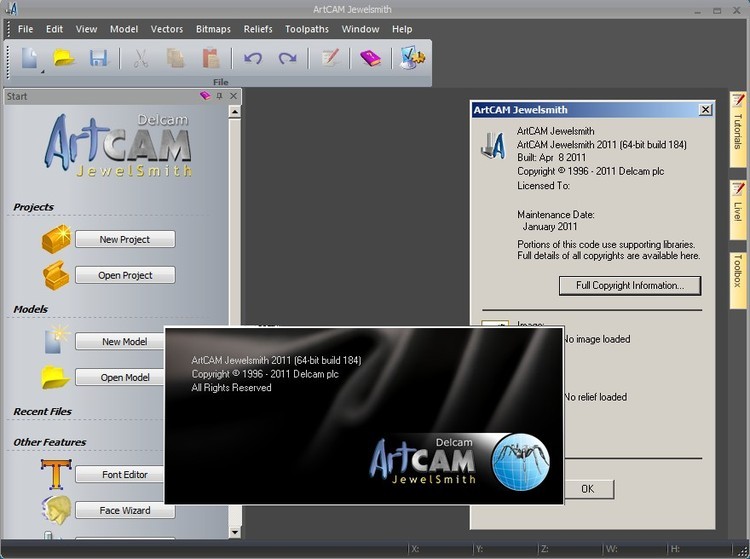Open the Edit menu
This screenshot has width=750, height=559.
click(55, 29)
